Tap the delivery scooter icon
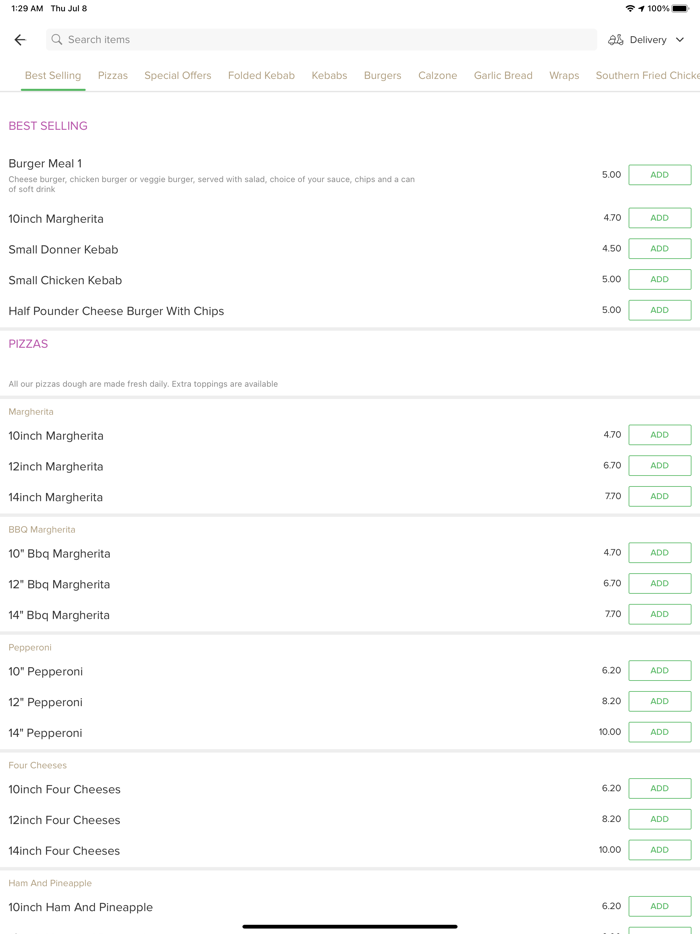Image resolution: width=700 pixels, height=934 pixels. [x=616, y=40]
